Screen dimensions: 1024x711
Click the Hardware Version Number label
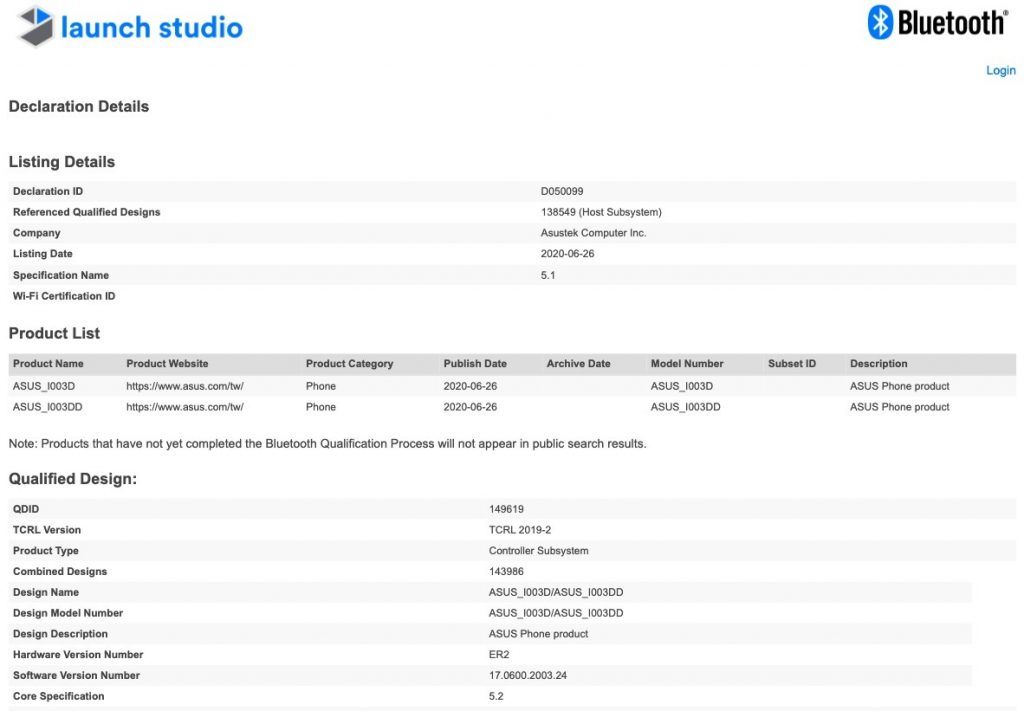point(78,655)
